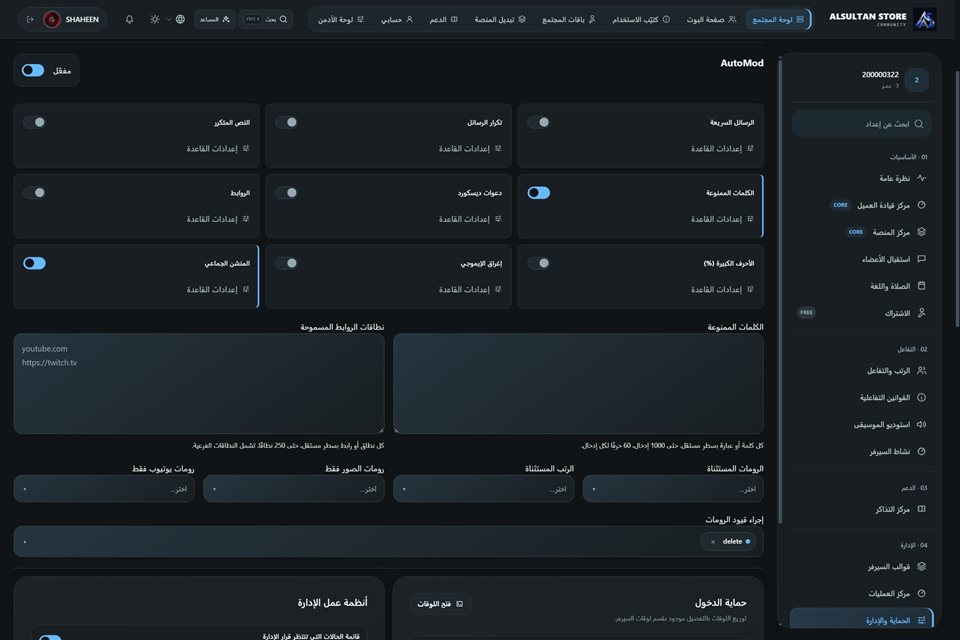Enable the الرسائل السريعة rule switch
960x640 pixels.
[x=539, y=122]
